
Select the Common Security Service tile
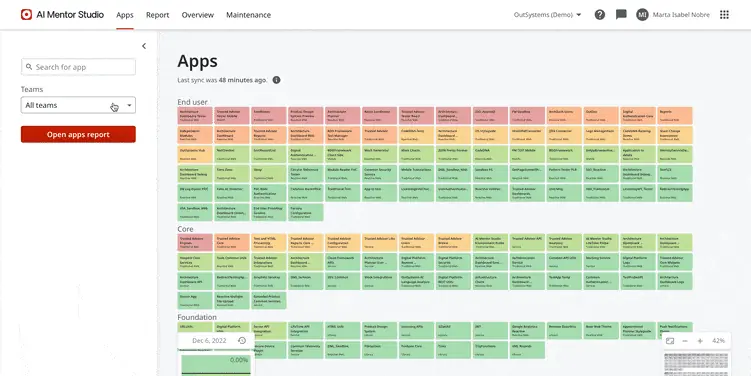click(379, 174)
